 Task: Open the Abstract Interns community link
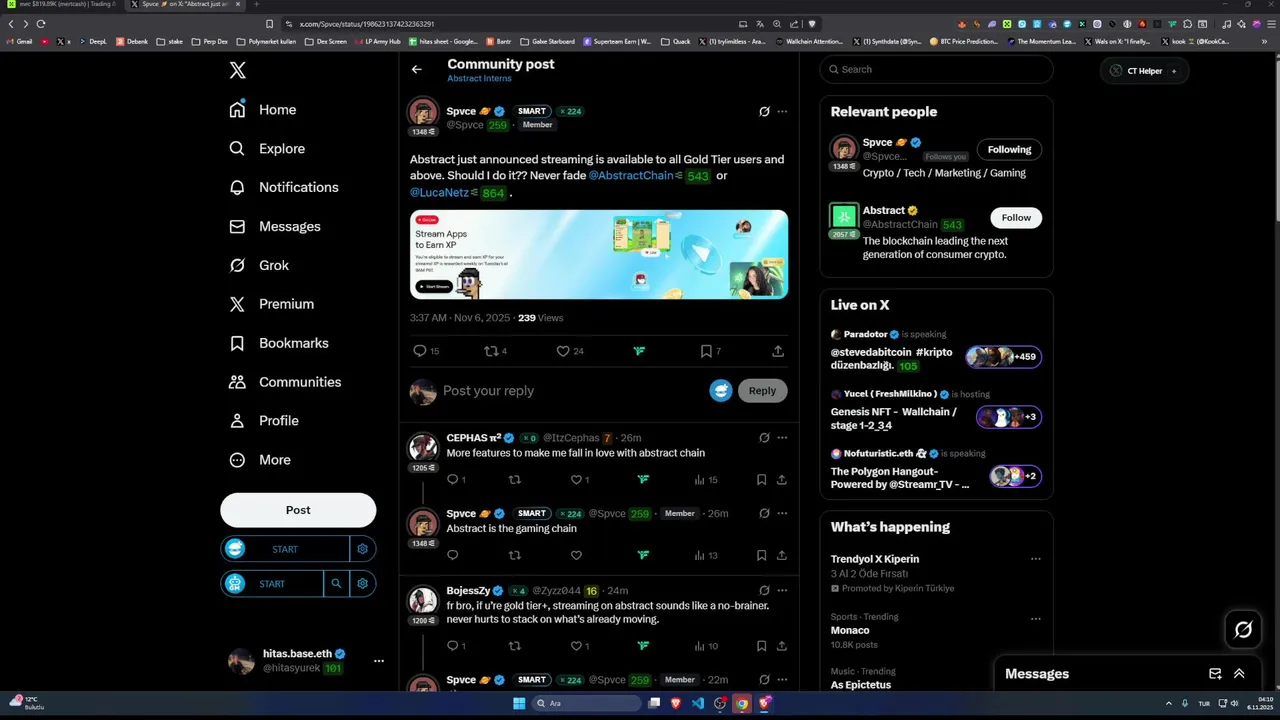479,78
